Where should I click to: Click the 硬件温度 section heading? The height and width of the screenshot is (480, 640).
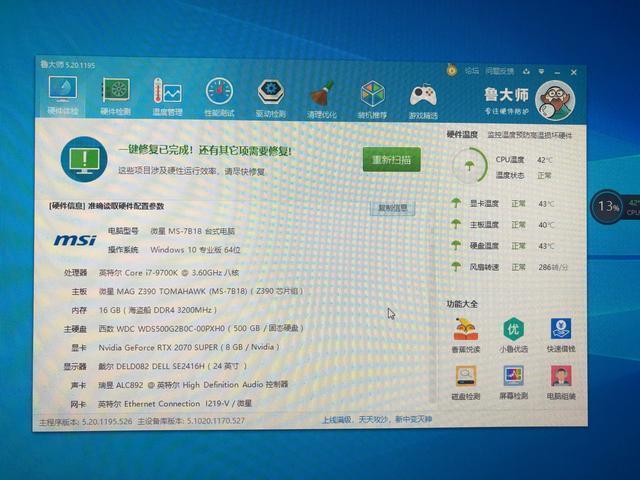pyautogui.click(x=462, y=134)
